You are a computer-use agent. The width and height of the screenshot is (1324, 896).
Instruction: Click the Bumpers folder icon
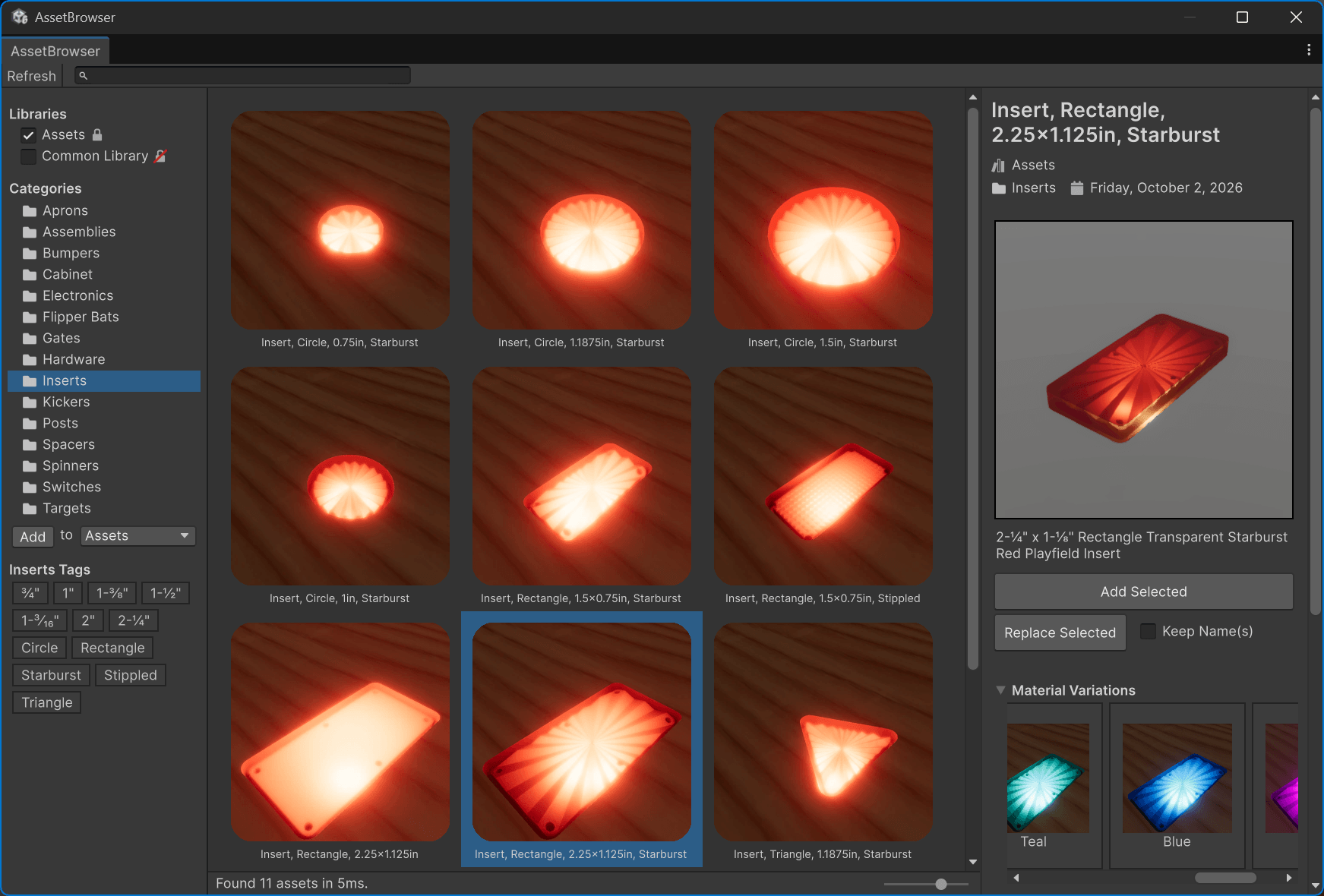pos(30,253)
